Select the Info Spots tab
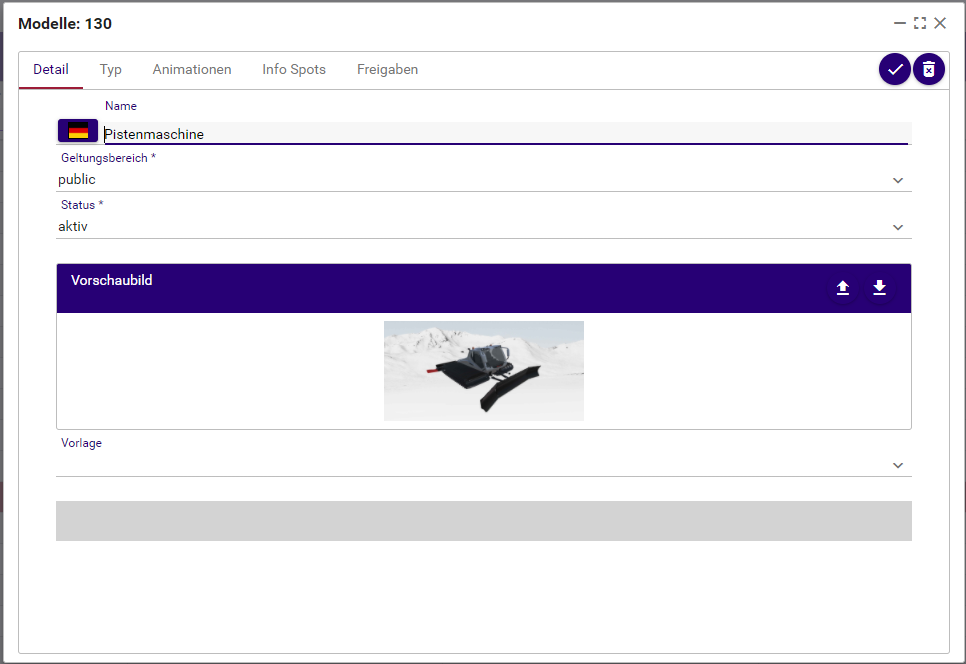 click(294, 70)
